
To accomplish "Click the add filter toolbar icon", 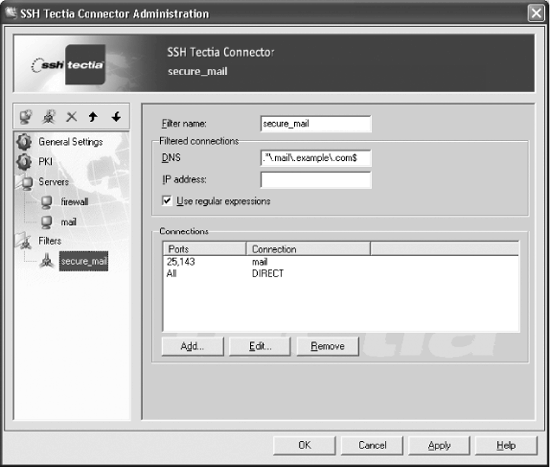I will pyautogui.click(x=49, y=116).
